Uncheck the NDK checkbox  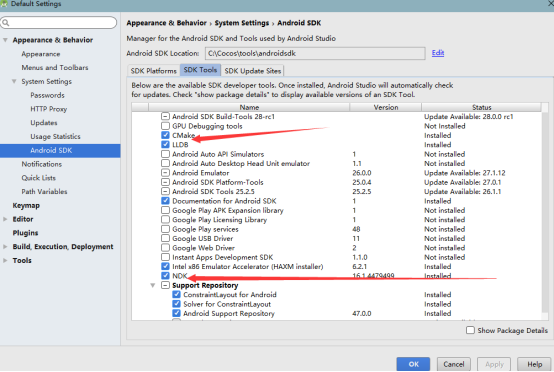165,276
